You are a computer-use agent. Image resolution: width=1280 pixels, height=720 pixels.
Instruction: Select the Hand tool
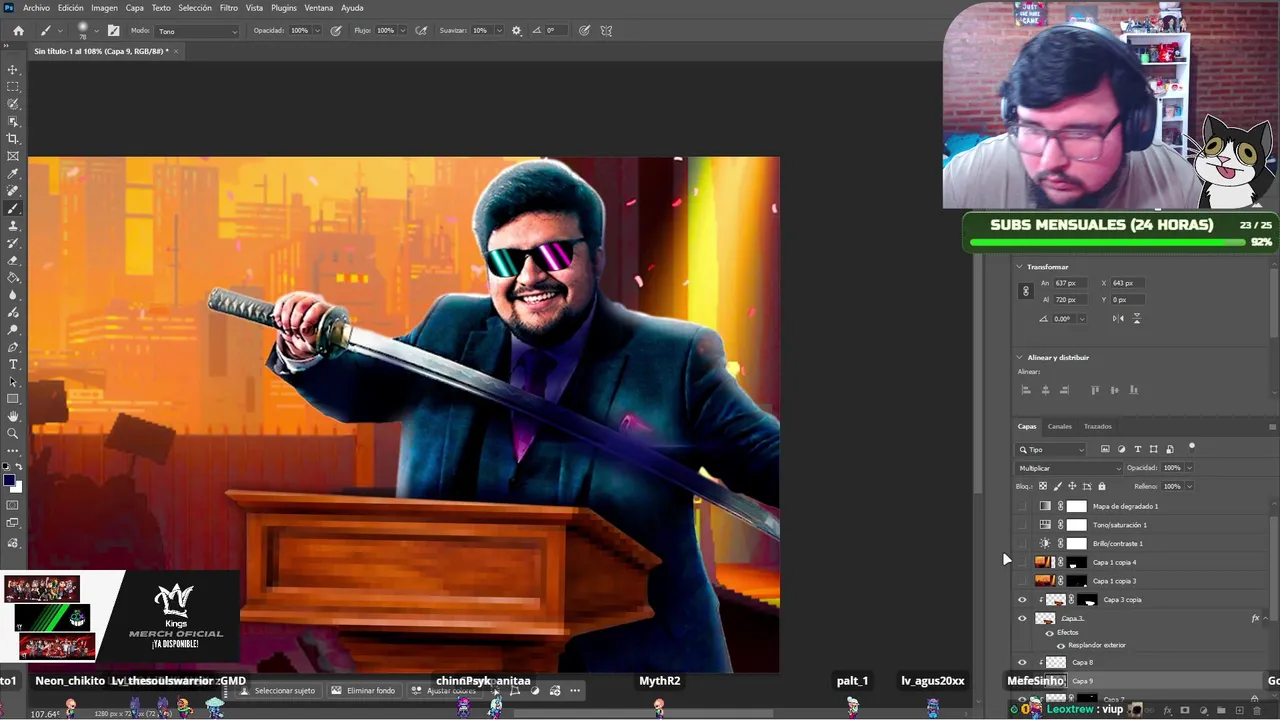tap(13, 416)
